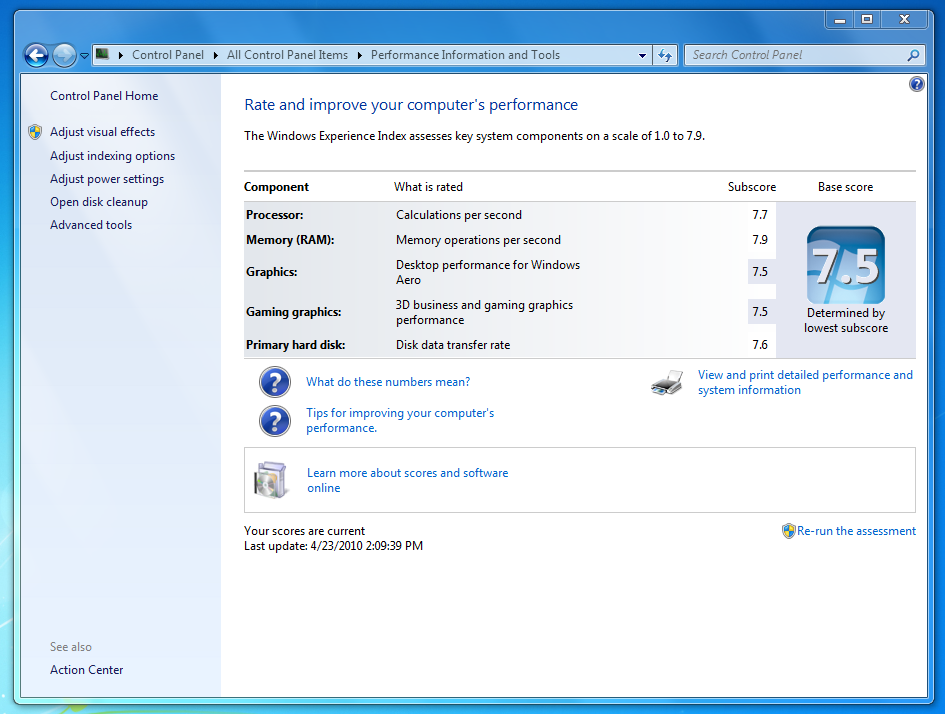Refresh the page with refresh icon

(665, 55)
